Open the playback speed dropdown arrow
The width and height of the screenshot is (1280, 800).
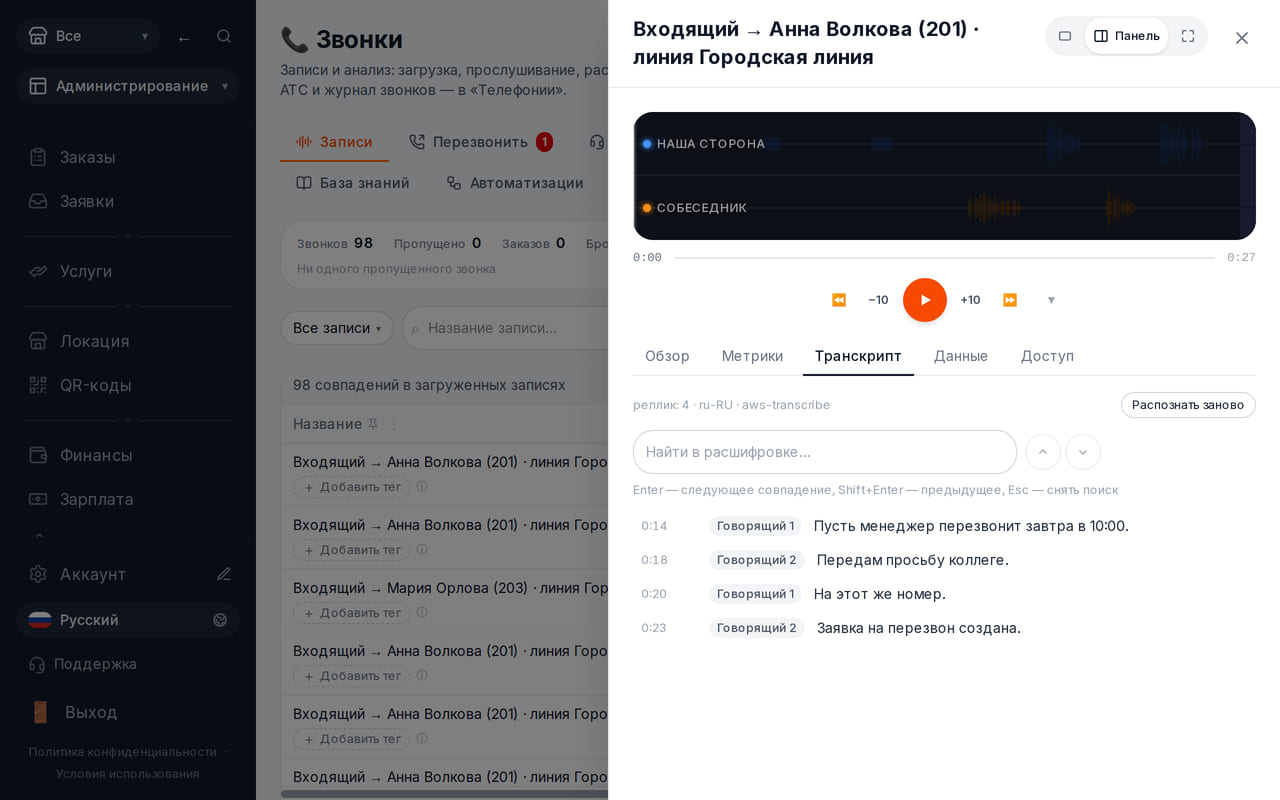pyautogui.click(x=1051, y=300)
